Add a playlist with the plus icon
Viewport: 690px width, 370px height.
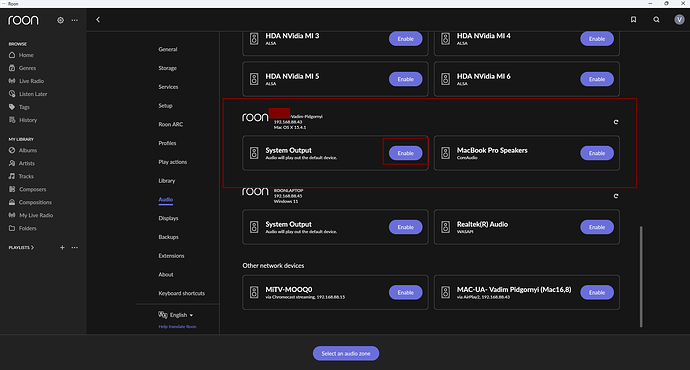pyautogui.click(x=62, y=248)
